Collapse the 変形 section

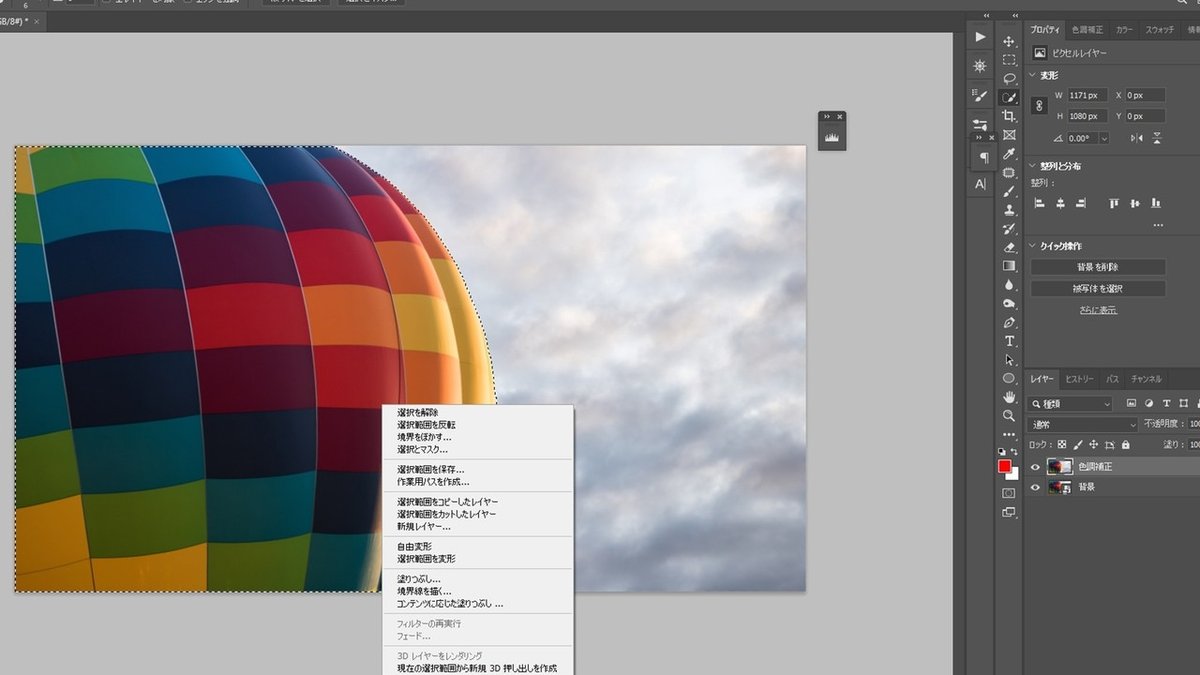pyautogui.click(x=1033, y=75)
